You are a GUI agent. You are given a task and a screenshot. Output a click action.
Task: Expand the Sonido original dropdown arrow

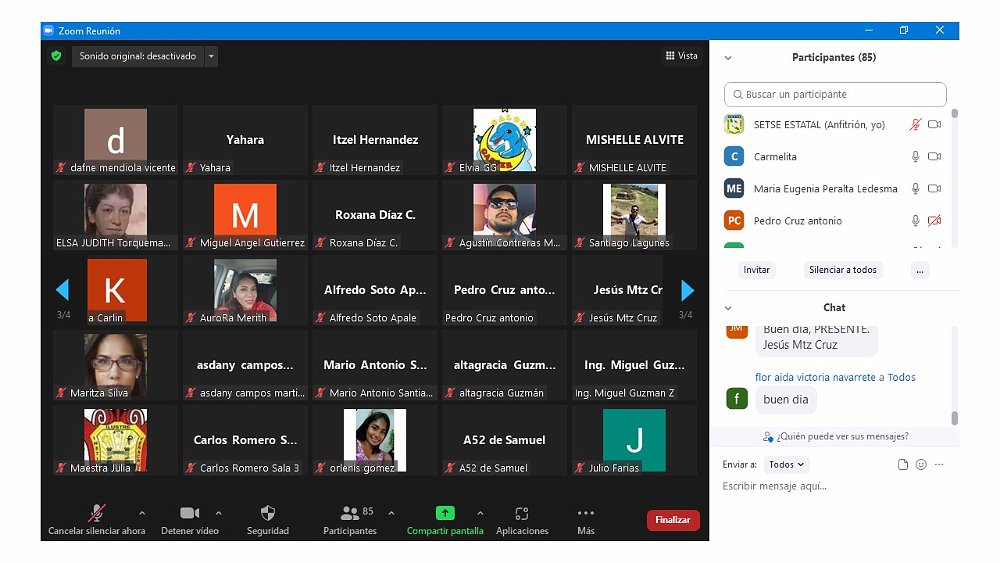(211, 57)
